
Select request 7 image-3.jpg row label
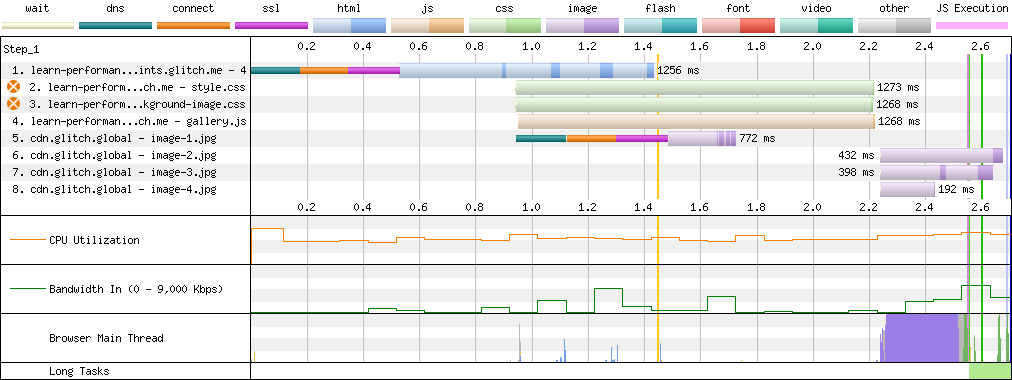point(115,172)
